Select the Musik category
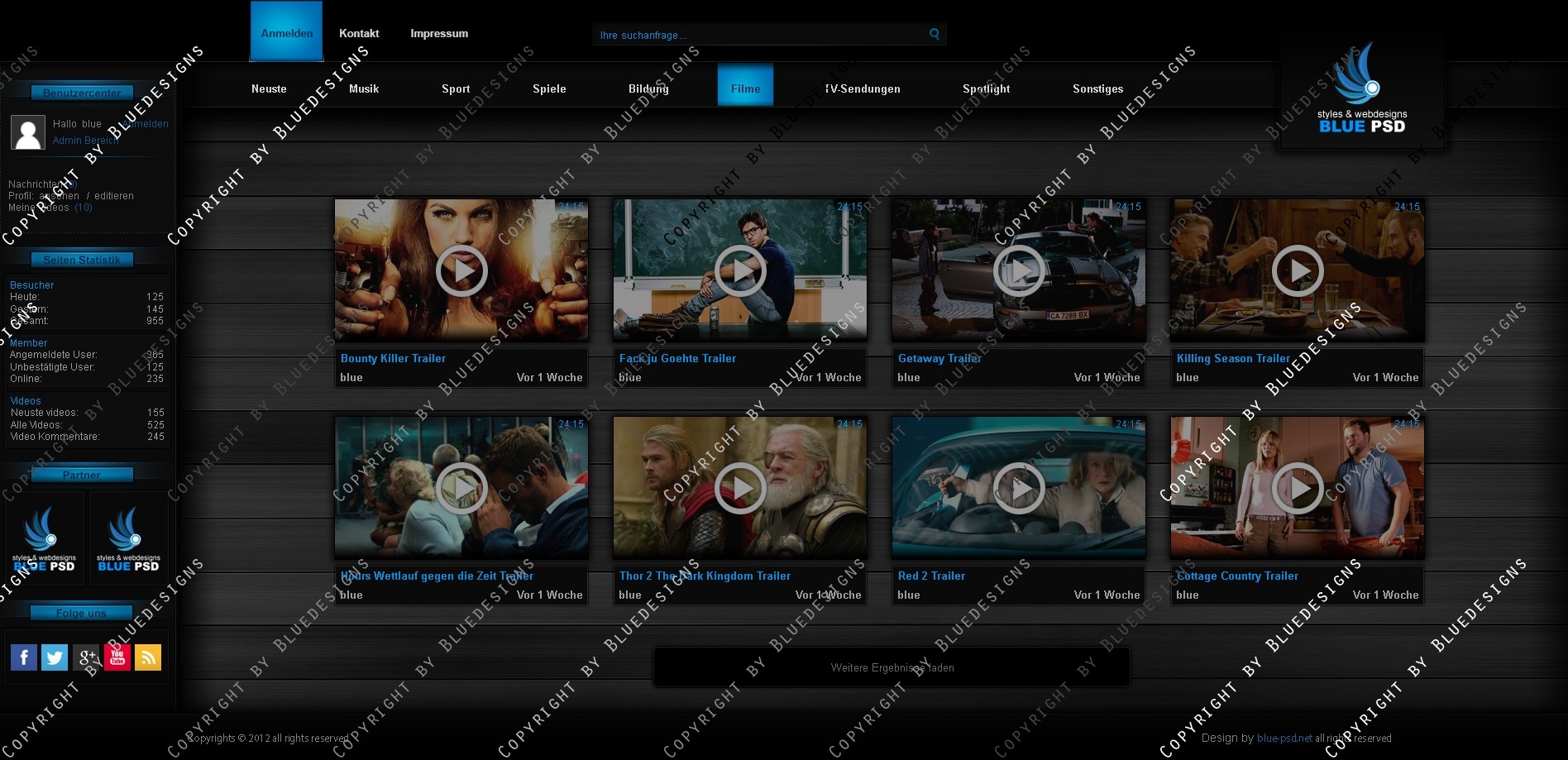The height and width of the screenshot is (760, 1568). [364, 88]
